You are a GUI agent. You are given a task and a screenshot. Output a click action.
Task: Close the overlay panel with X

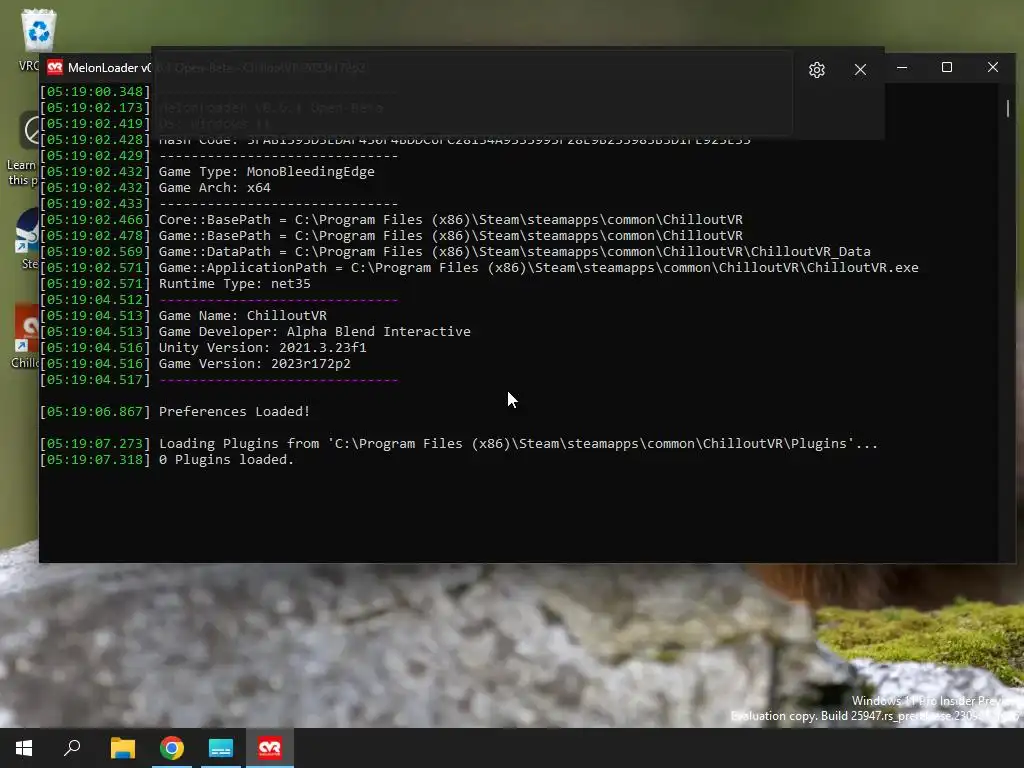click(861, 70)
